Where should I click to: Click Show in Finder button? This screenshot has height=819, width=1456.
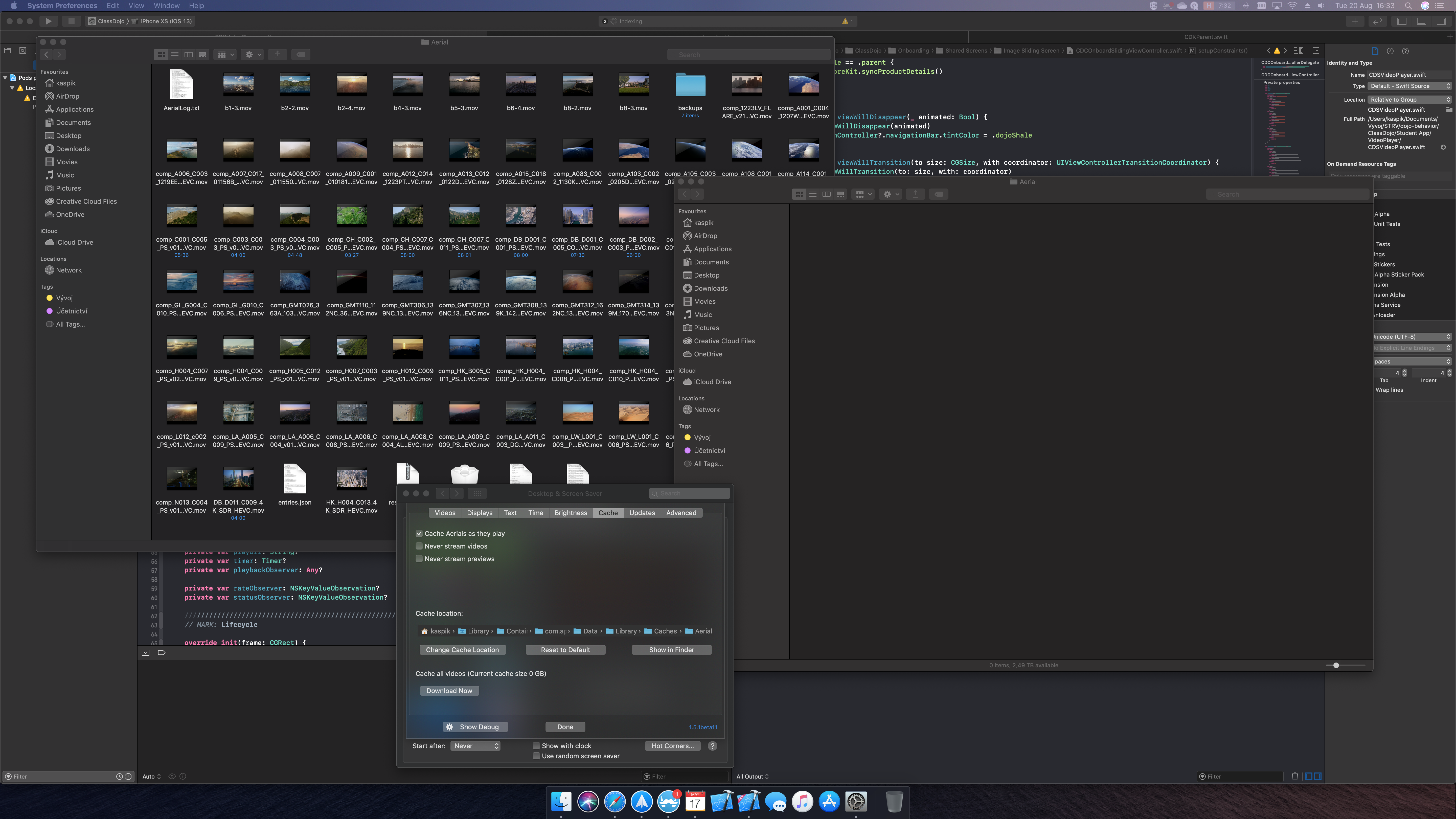click(x=671, y=650)
